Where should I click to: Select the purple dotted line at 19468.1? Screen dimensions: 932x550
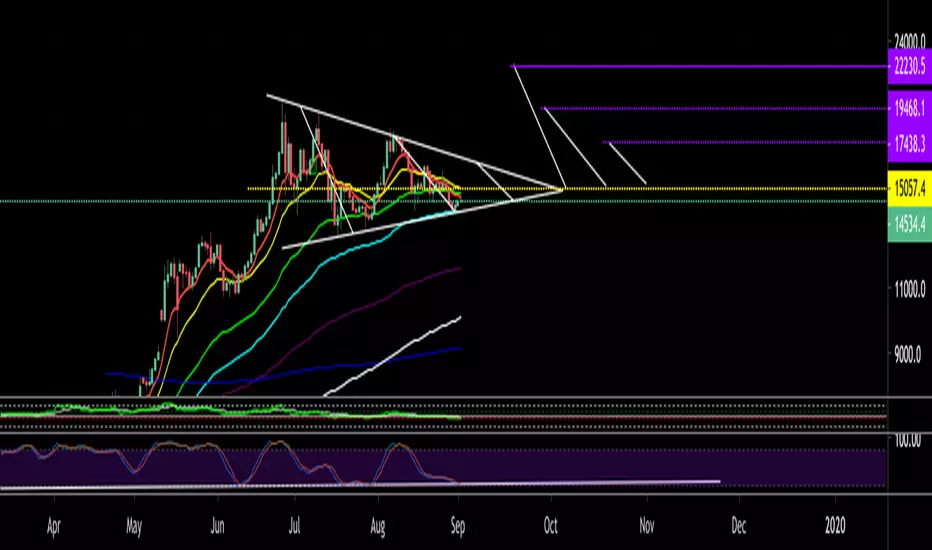click(716, 108)
